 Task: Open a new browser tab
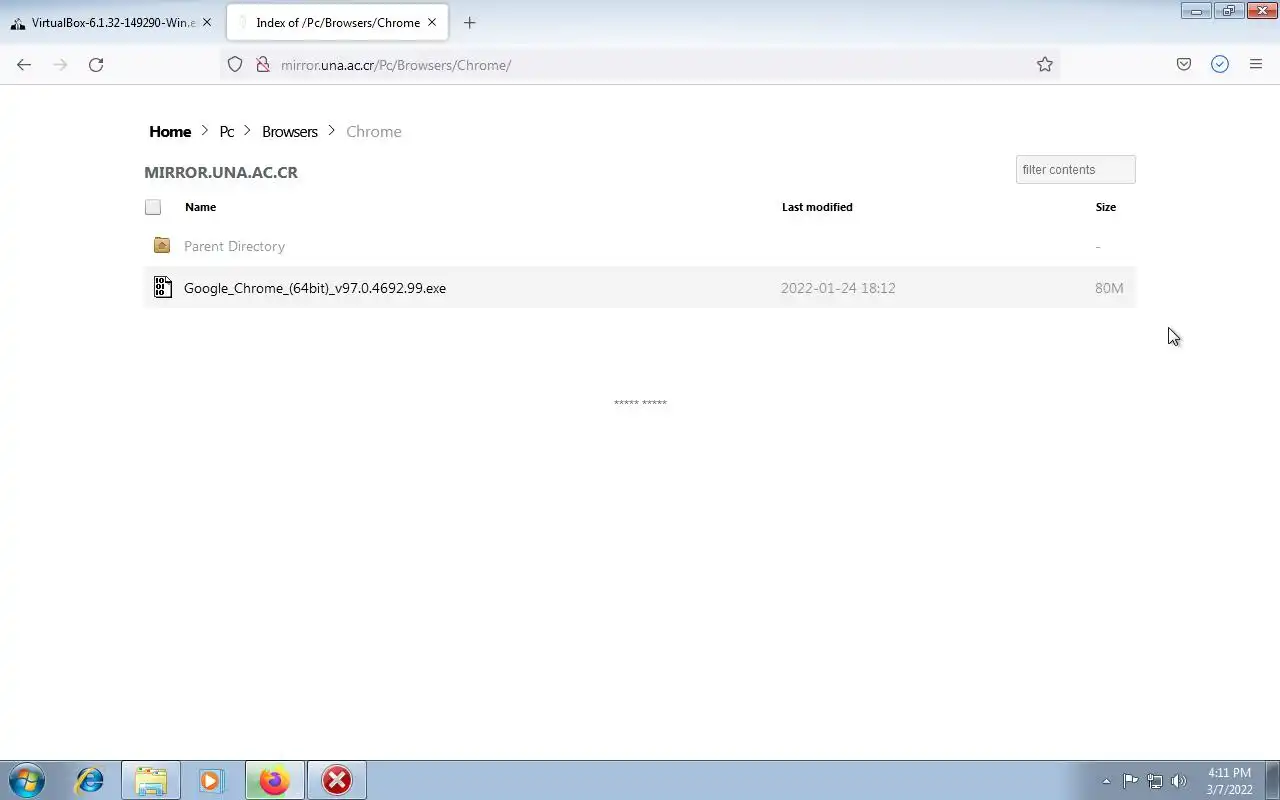coord(470,22)
